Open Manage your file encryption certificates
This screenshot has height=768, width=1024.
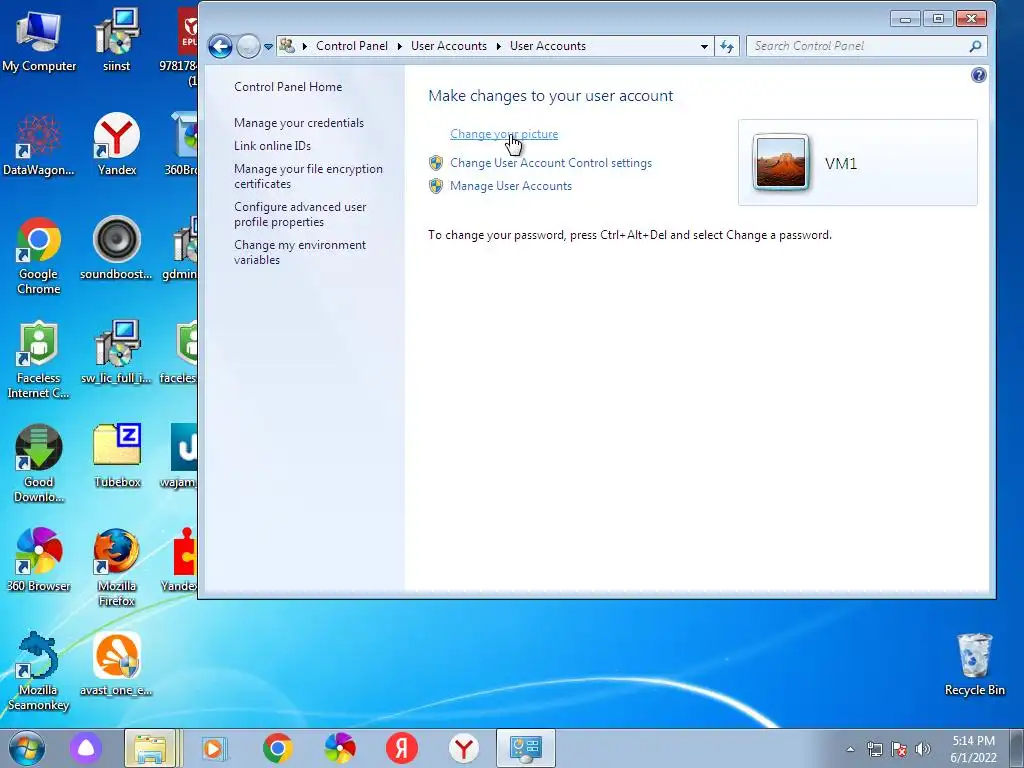click(308, 176)
